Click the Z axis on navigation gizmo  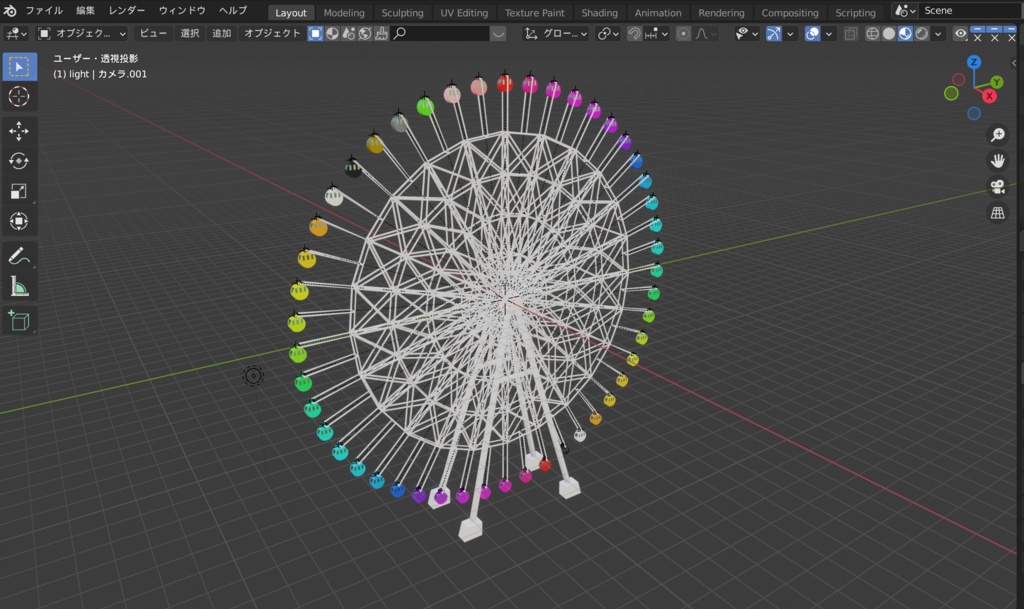tap(974, 62)
